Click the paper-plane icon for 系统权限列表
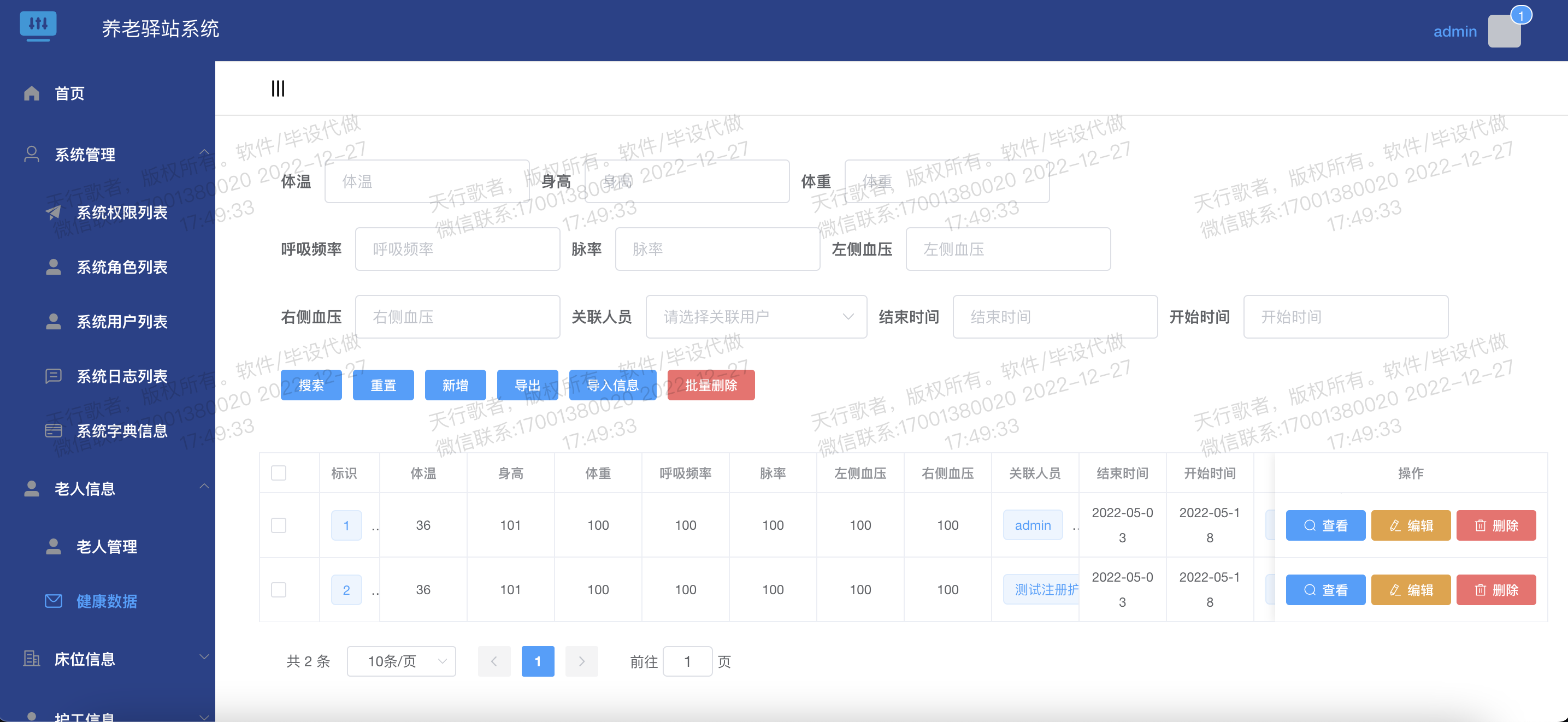This screenshot has height=722, width=1568. (x=54, y=212)
